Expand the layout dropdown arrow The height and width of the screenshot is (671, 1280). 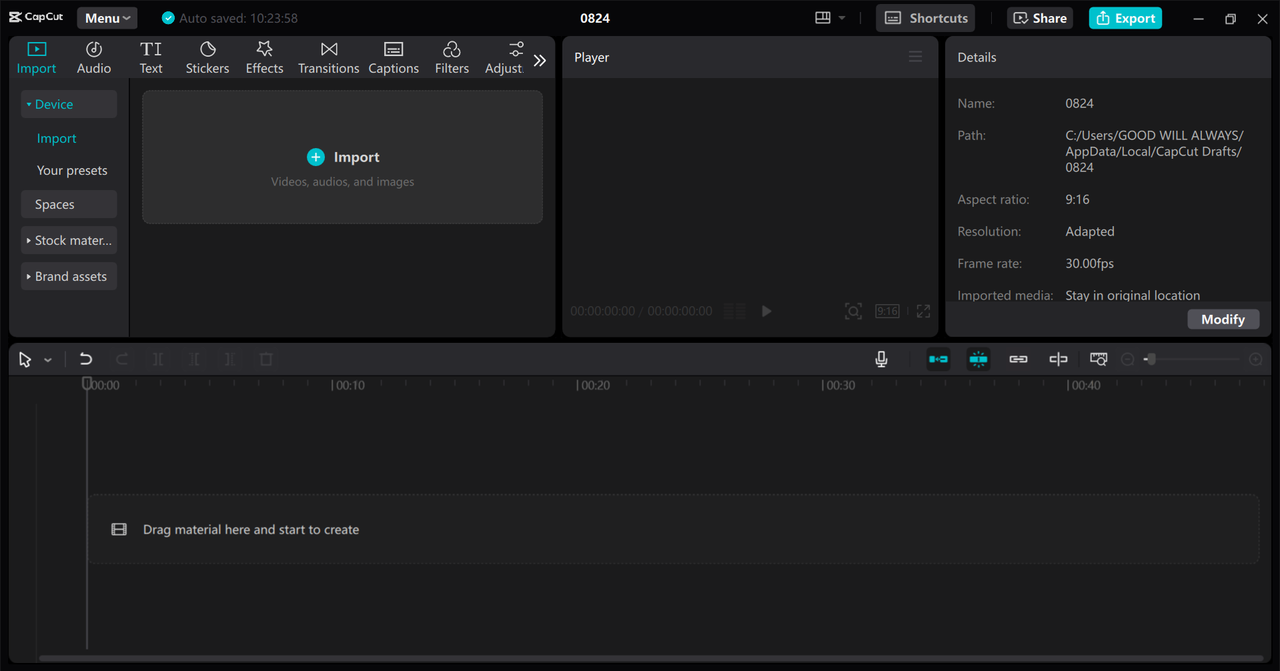click(x=842, y=18)
